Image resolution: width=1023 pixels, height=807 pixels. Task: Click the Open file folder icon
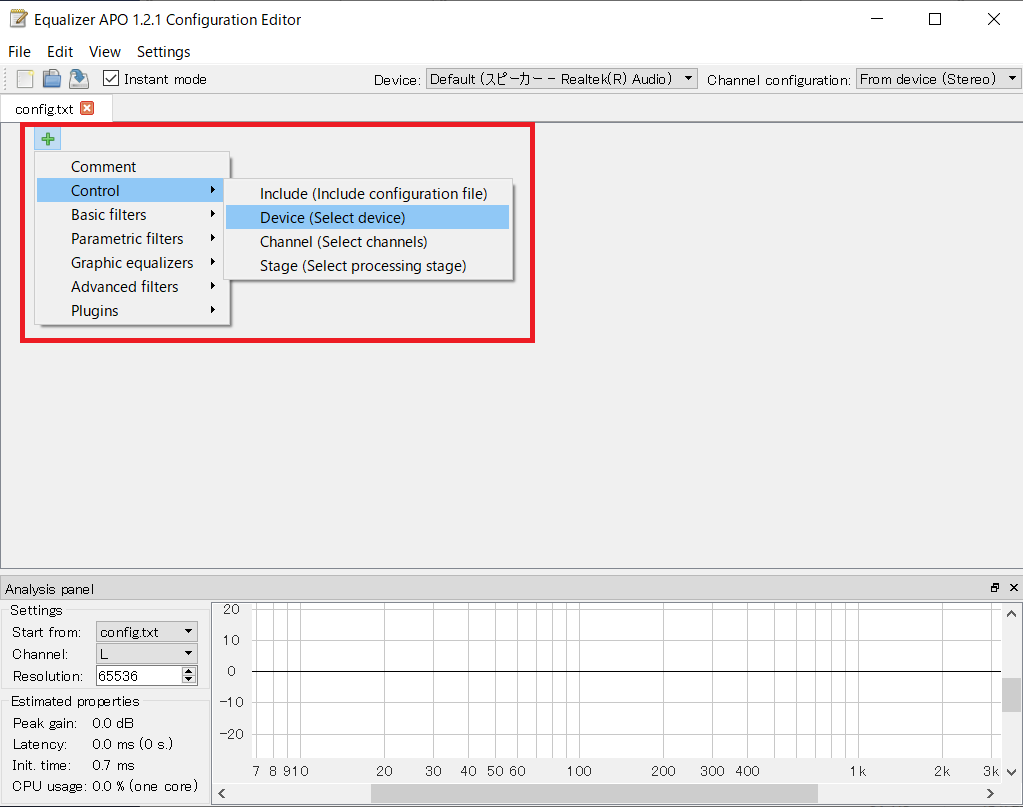tap(52, 79)
